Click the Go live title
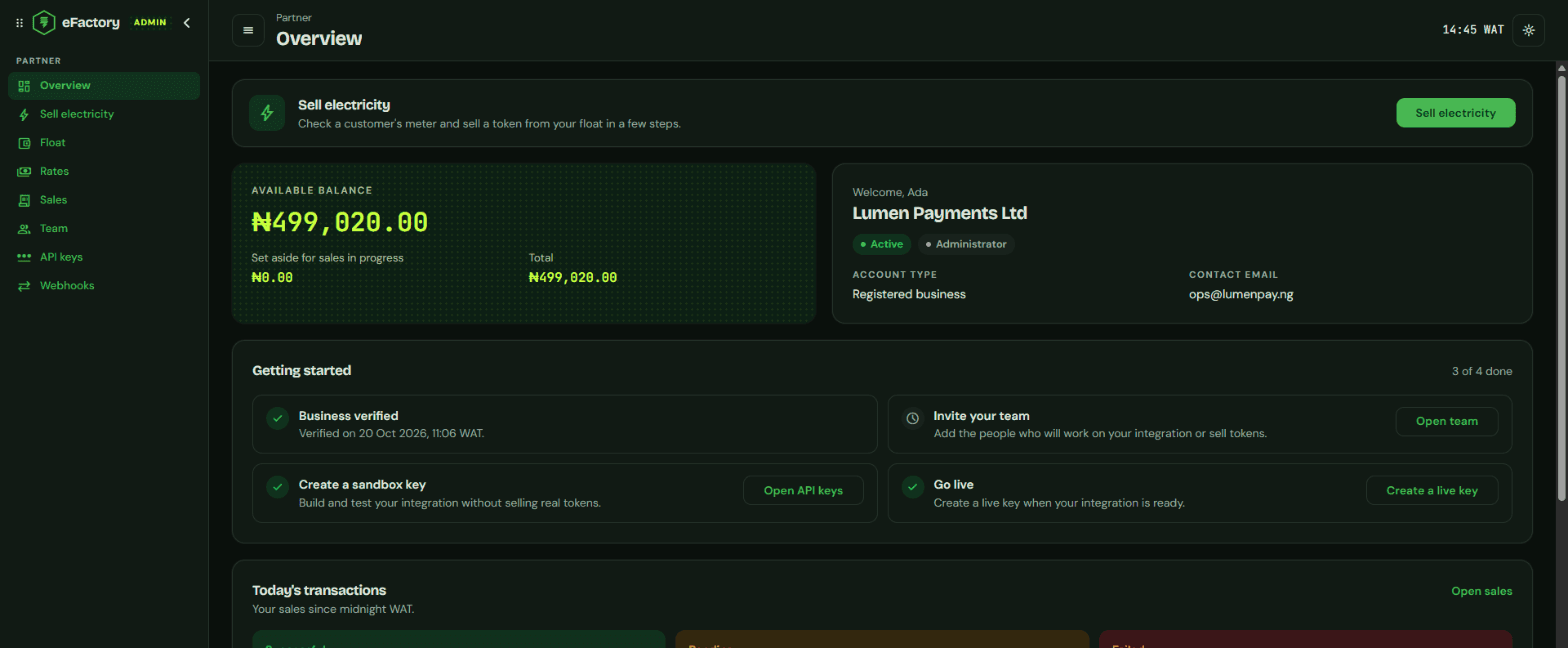 954,484
